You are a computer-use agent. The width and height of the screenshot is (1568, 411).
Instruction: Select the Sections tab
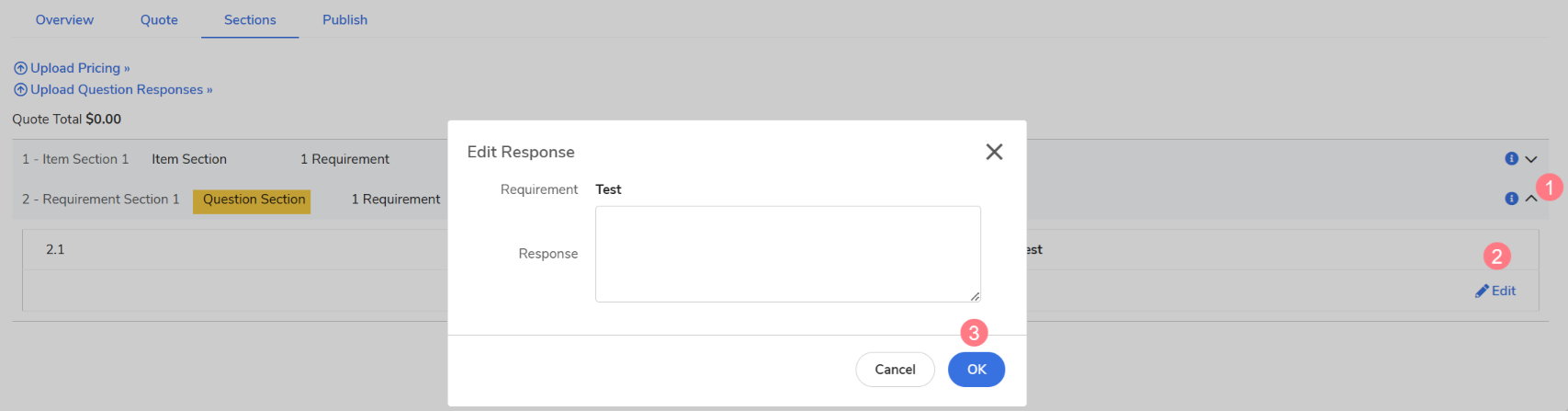point(250,19)
